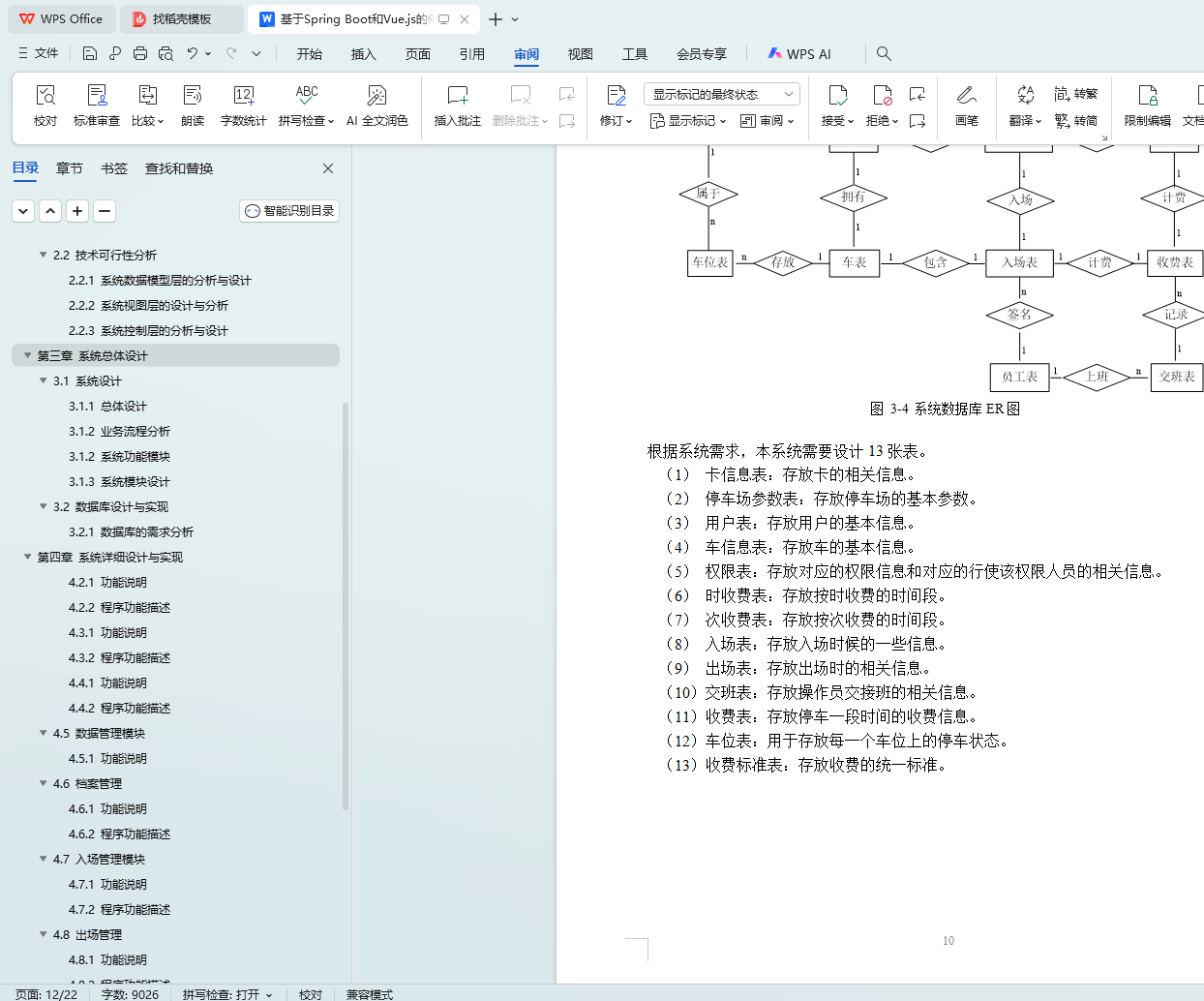The image size is (1204, 1001).
Task: Open the 视图 ribbon tab
Action: point(581,54)
